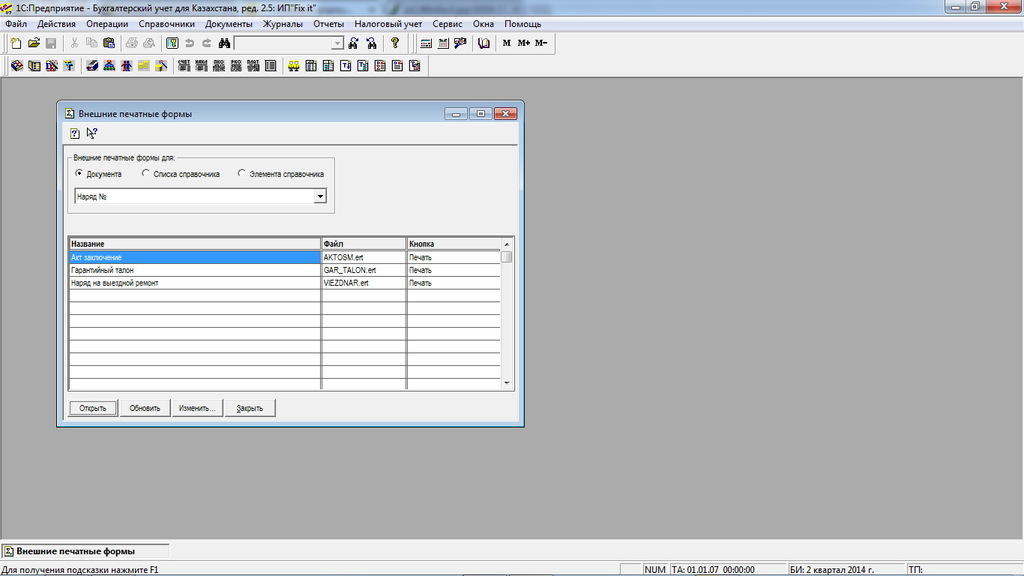Open the Документы menu
Viewport: 1024px width, 576px height.
click(x=229, y=24)
